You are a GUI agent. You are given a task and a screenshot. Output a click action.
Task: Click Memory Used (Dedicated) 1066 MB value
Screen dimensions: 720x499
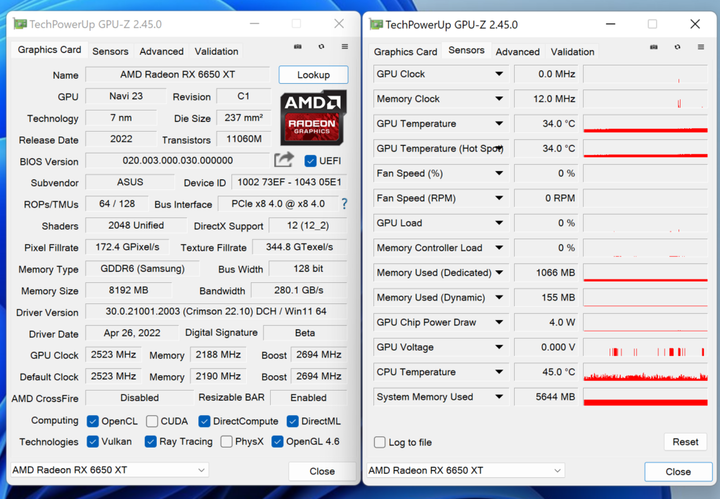coord(545,273)
